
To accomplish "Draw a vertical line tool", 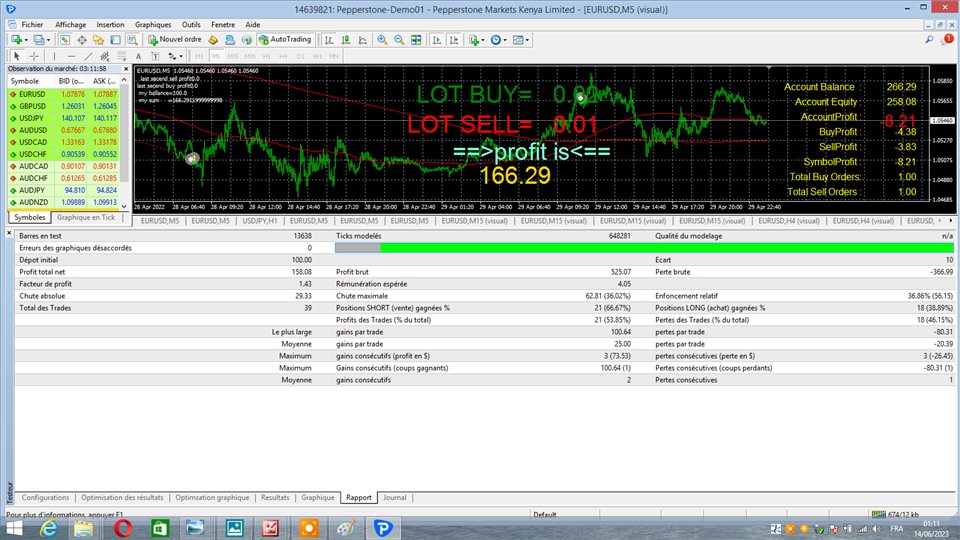I will pos(54,56).
